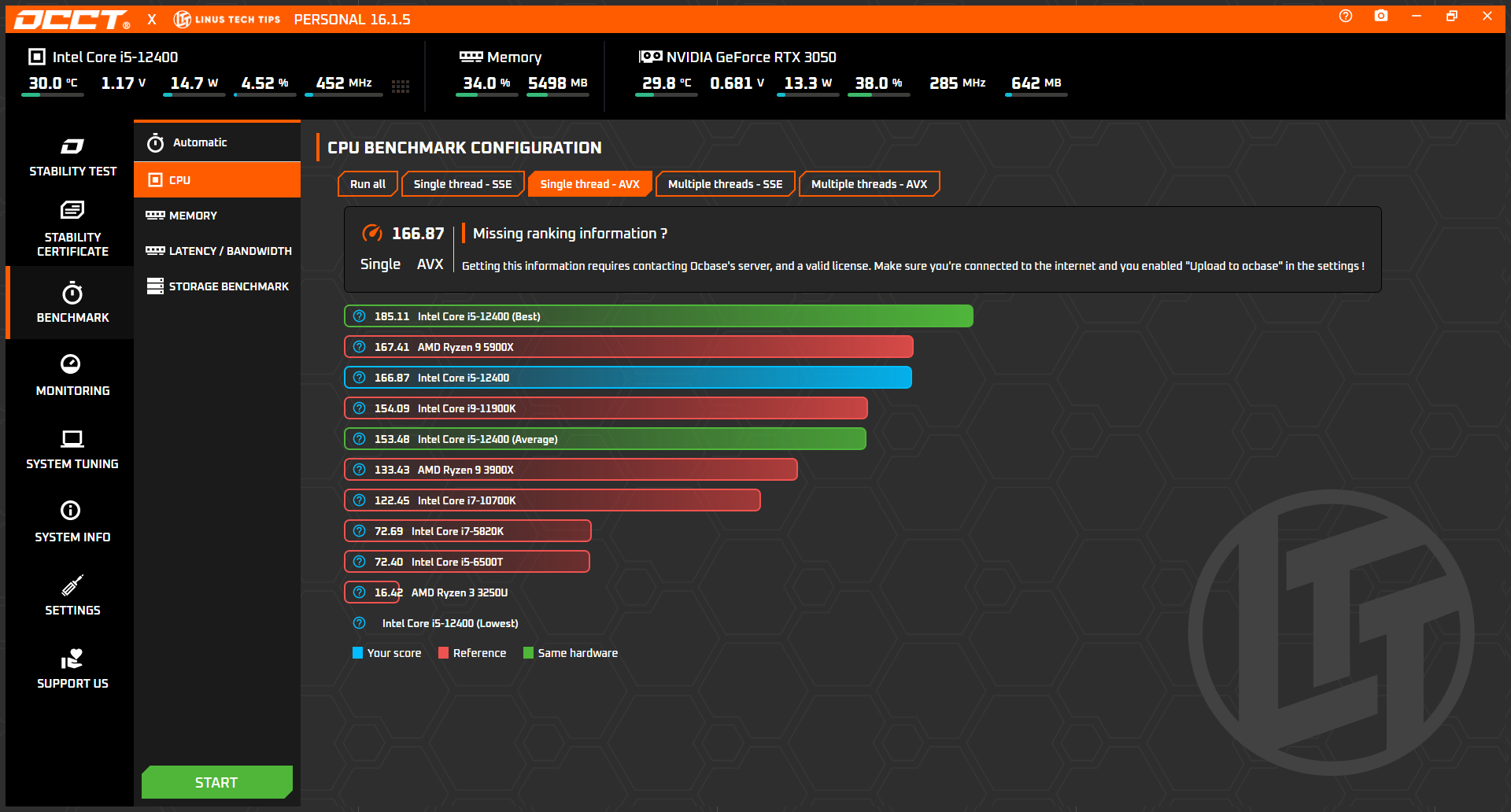
Task: Open the System Tuning laptop icon
Action: 72,438
